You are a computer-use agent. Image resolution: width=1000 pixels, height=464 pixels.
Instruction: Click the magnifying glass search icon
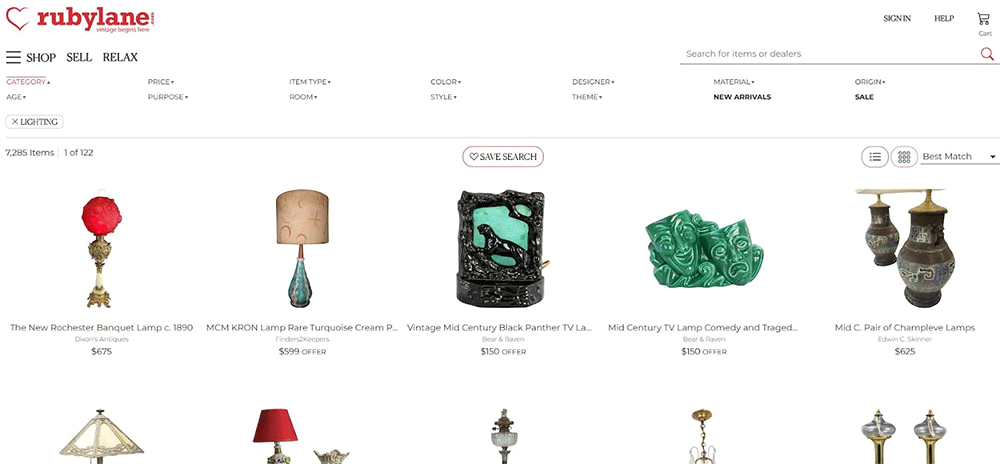pos(987,54)
